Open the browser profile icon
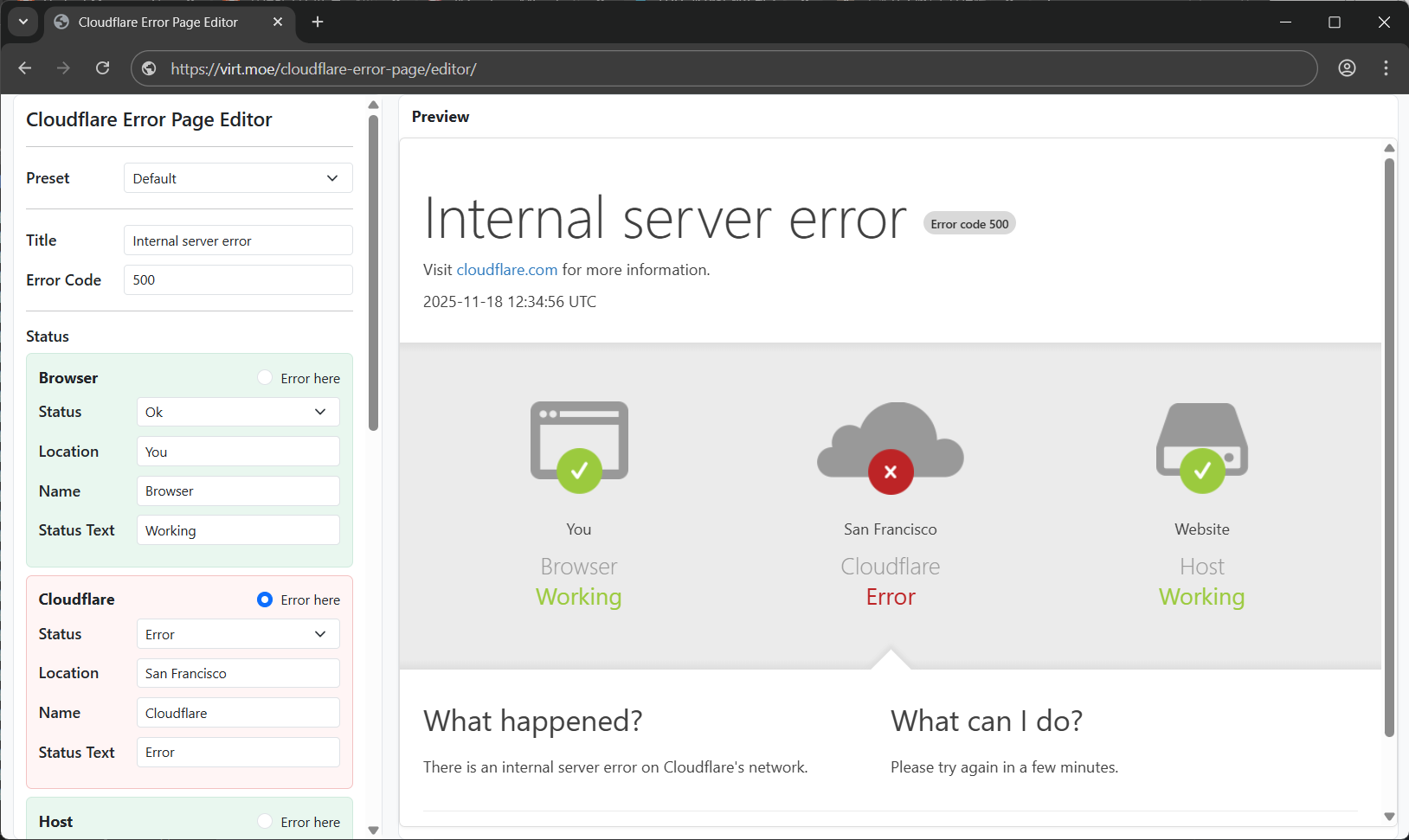1409x840 pixels. 1347,68
